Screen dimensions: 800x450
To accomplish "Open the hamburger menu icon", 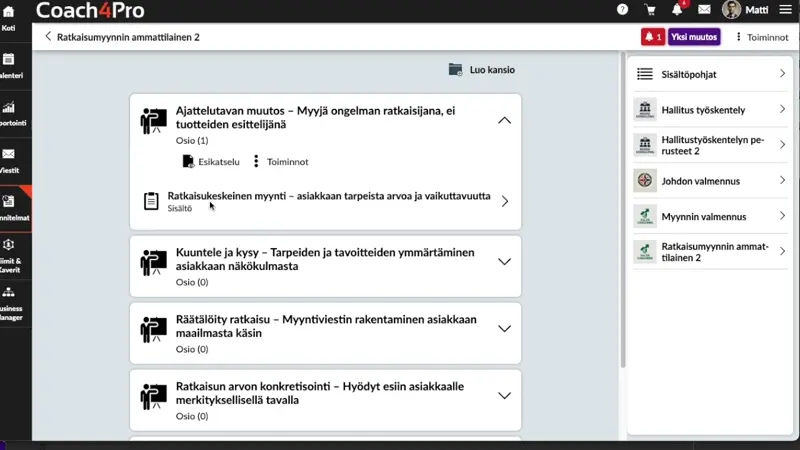I will coord(786,10).
